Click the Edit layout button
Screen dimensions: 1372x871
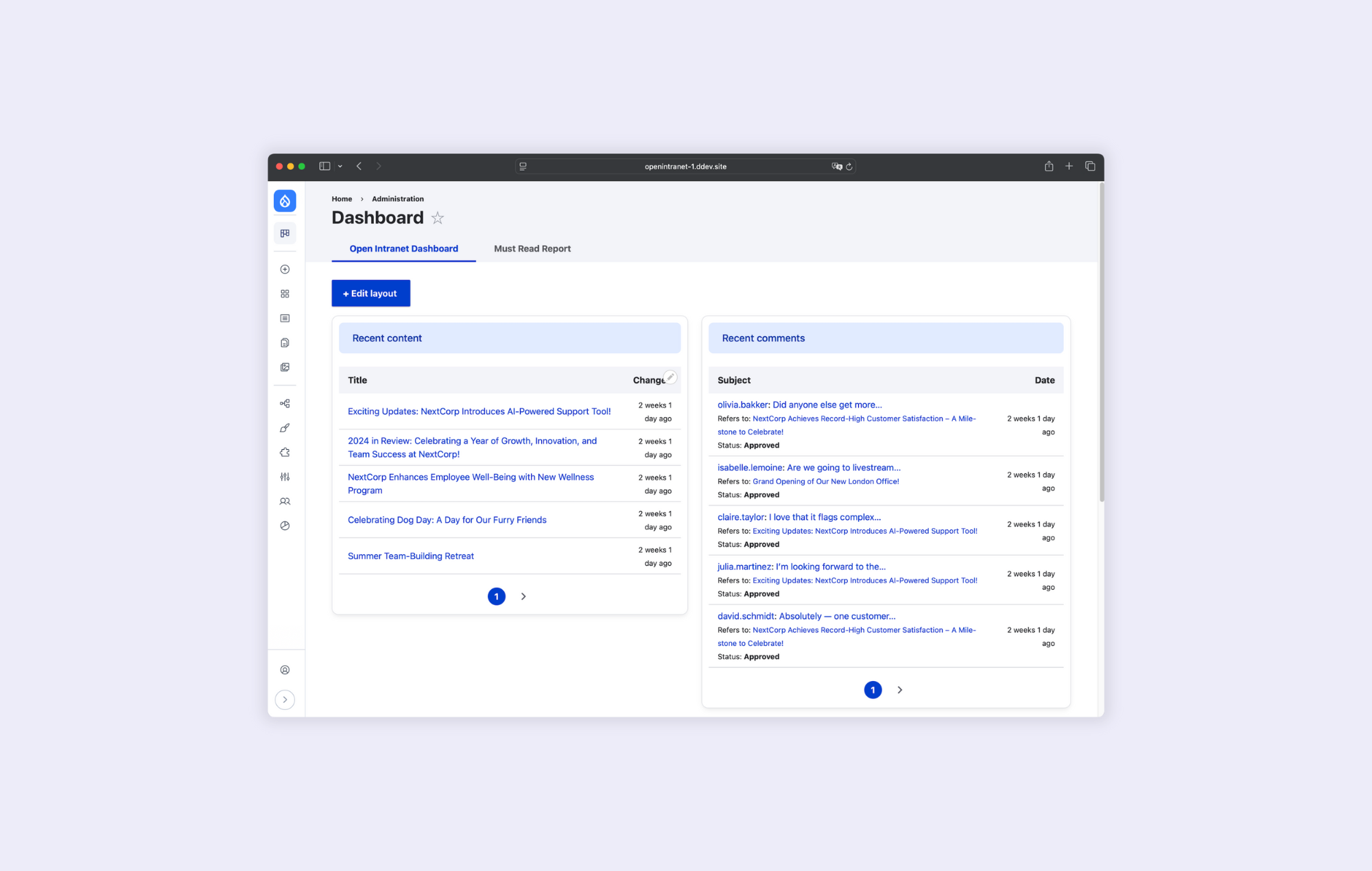click(370, 293)
